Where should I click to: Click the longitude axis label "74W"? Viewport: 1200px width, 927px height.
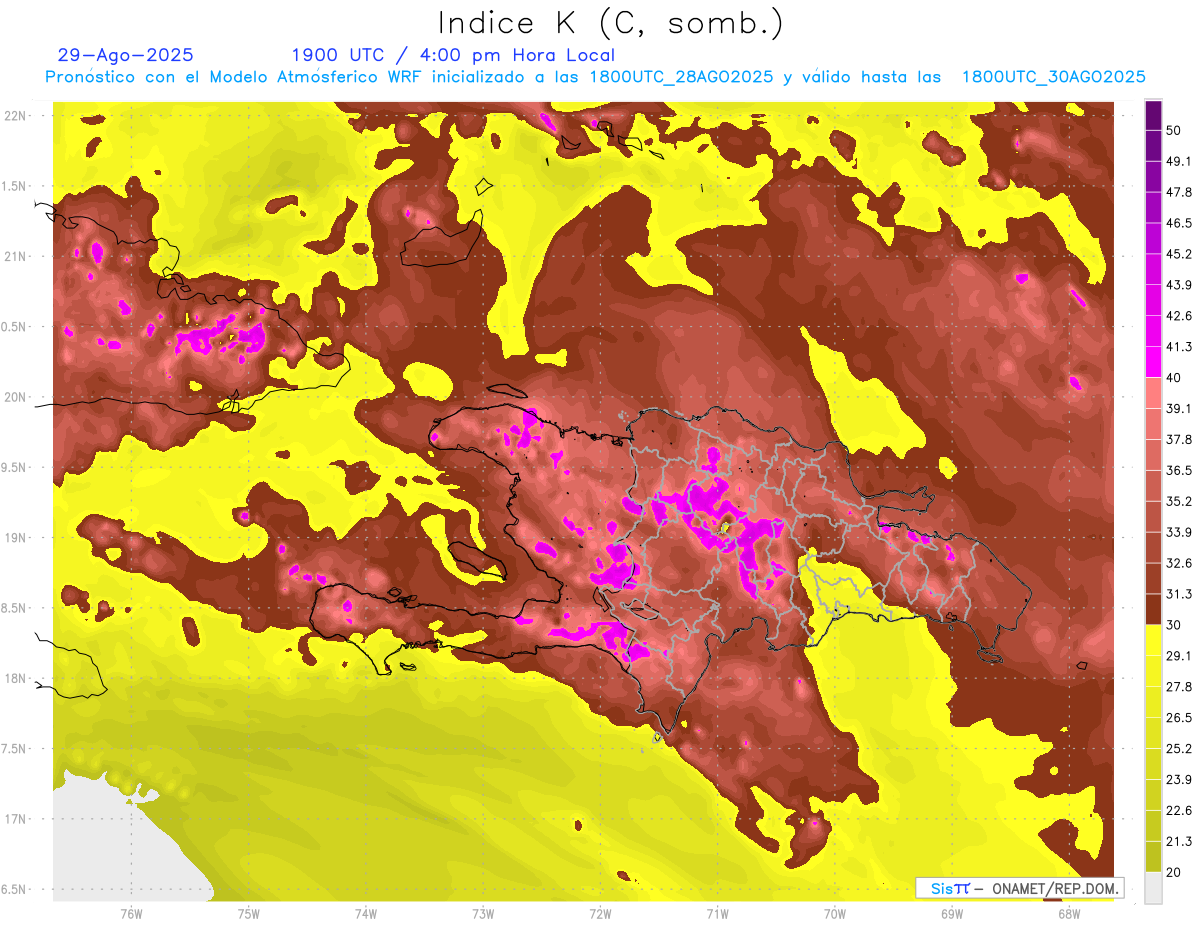[x=366, y=914]
